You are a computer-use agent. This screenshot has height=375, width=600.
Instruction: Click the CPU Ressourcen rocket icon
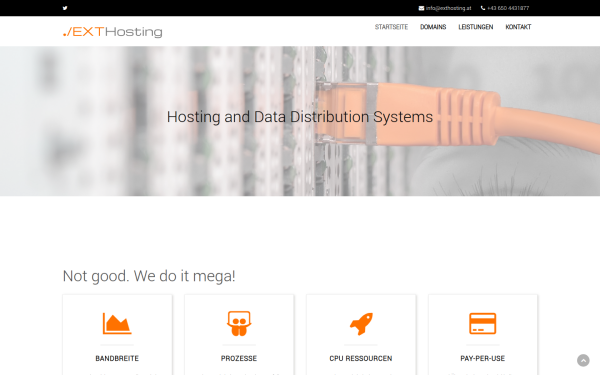coord(361,324)
